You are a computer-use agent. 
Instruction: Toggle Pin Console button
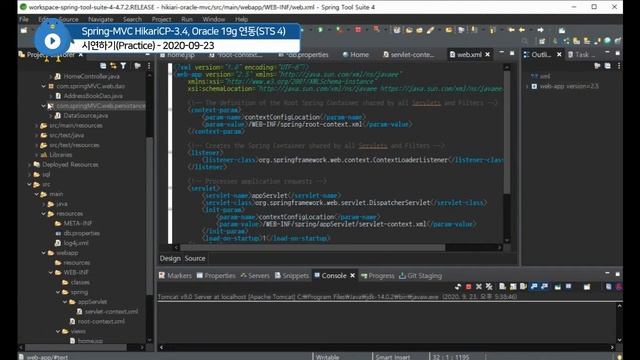coord(557,287)
